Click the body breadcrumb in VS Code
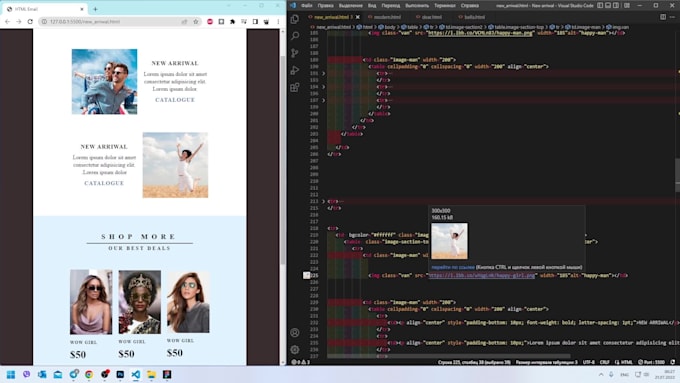Screen dimensions: 680x383 click(x=387, y=27)
